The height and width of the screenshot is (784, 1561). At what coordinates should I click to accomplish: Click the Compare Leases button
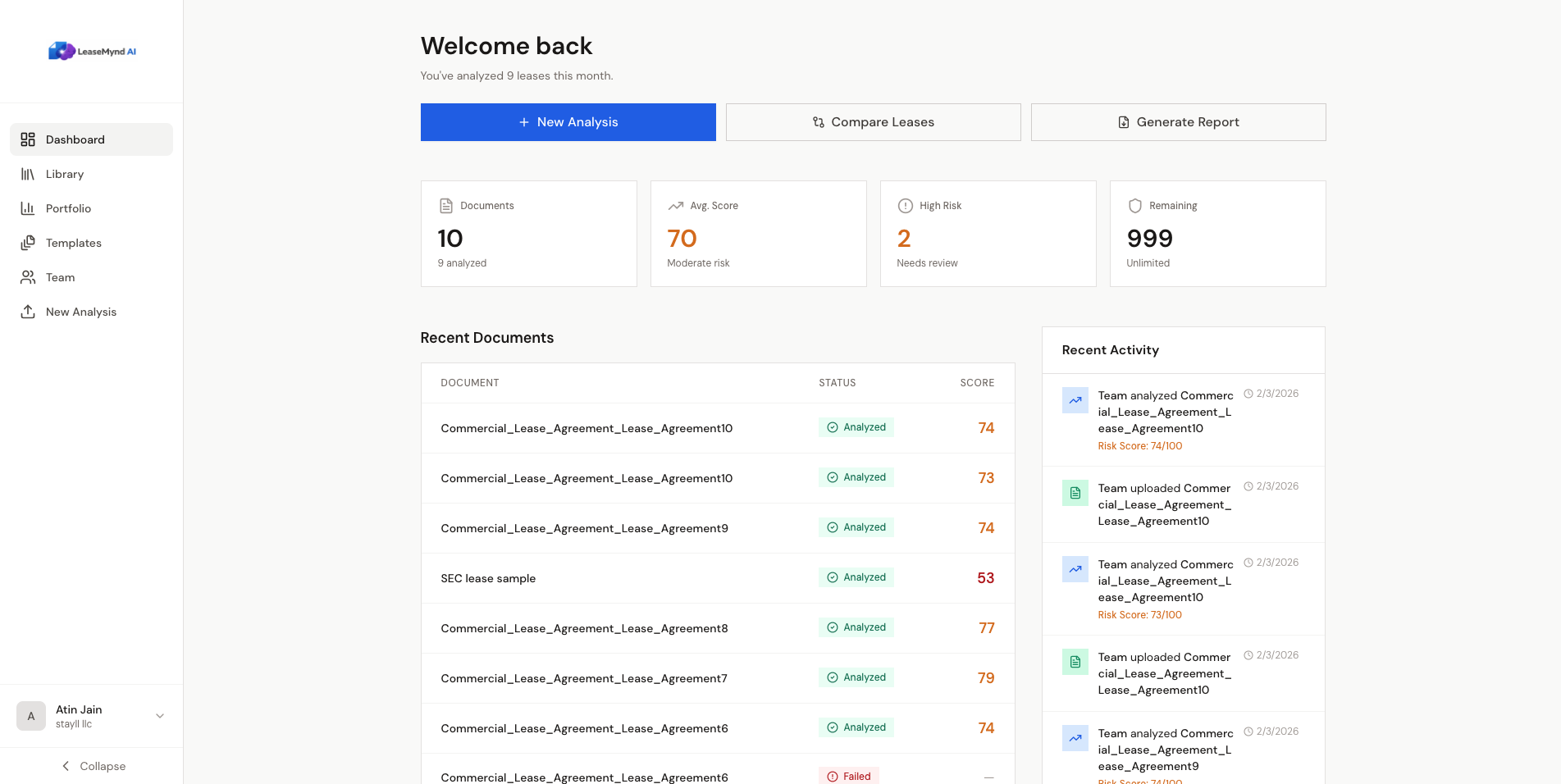coord(873,121)
